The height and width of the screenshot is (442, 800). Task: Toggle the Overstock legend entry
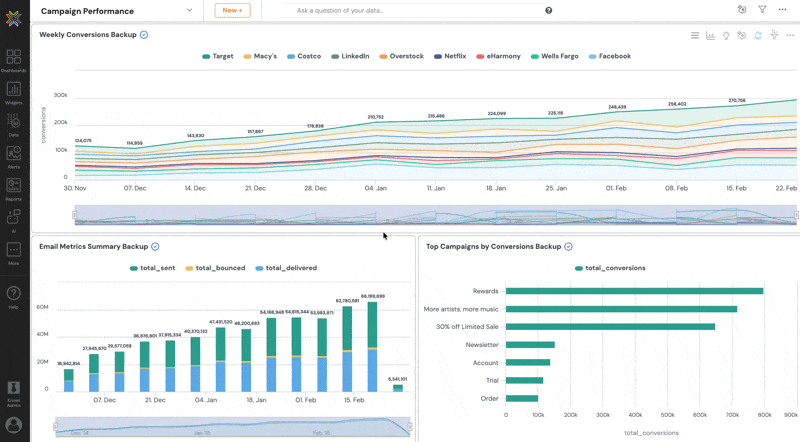coord(402,56)
